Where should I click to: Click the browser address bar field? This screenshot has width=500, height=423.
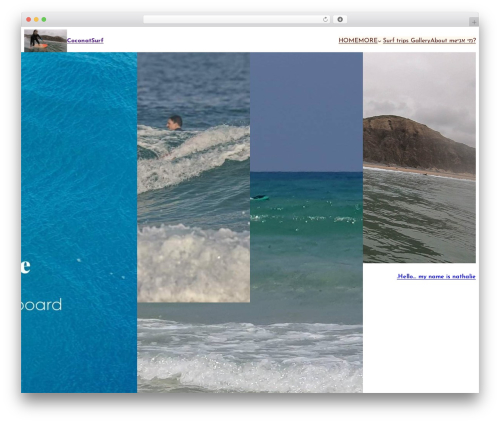pyautogui.click(x=237, y=20)
